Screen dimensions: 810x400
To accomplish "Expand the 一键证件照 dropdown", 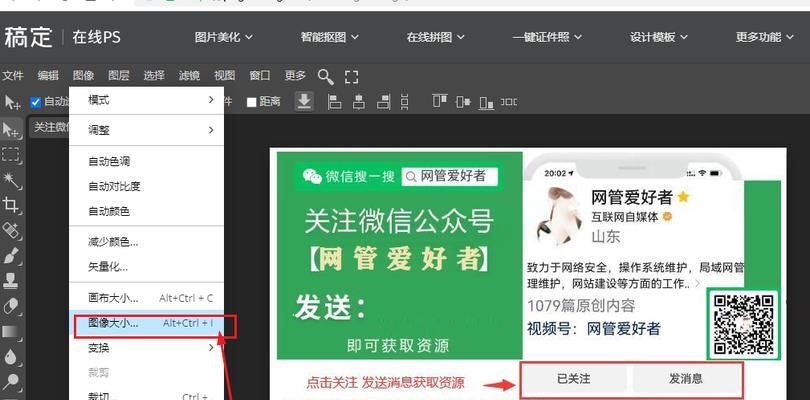I will tap(547, 37).
